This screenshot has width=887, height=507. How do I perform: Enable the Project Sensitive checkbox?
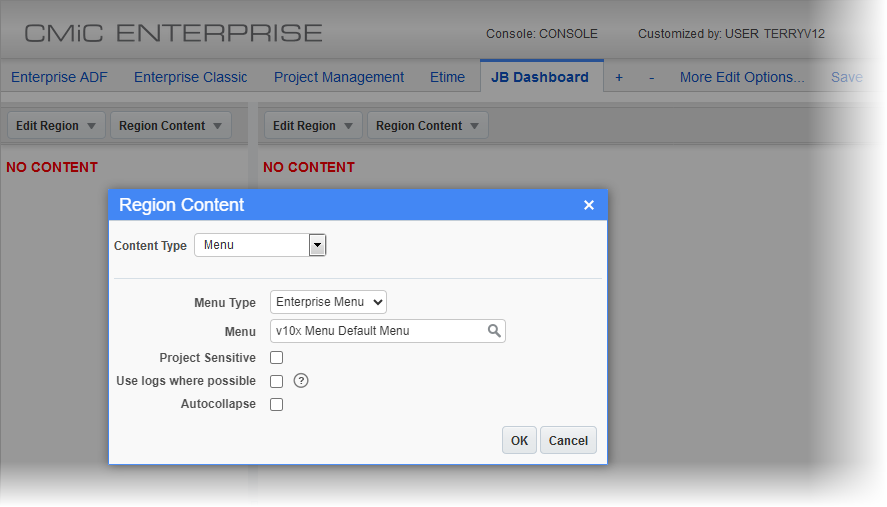(x=277, y=358)
